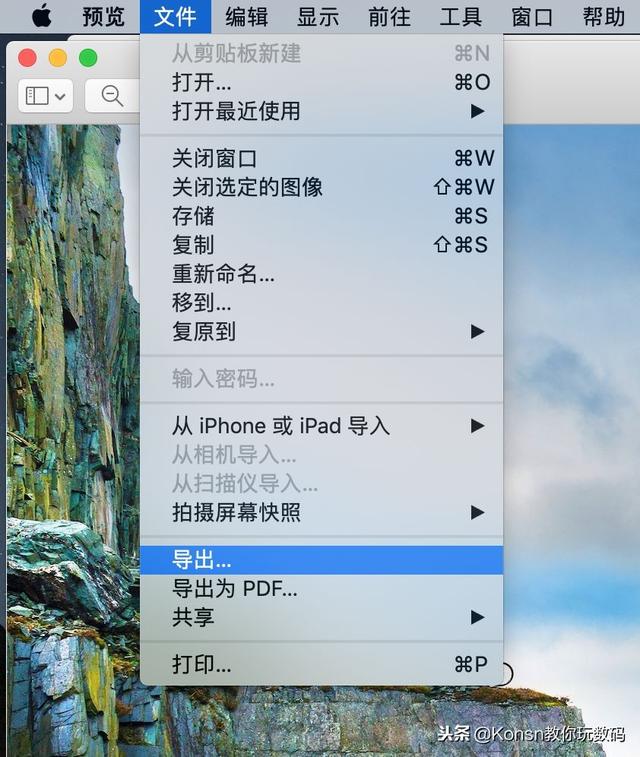Viewport: 640px width, 757px height.
Task: Choose 存储 to save the image
Action: click(x=321, y=216)
